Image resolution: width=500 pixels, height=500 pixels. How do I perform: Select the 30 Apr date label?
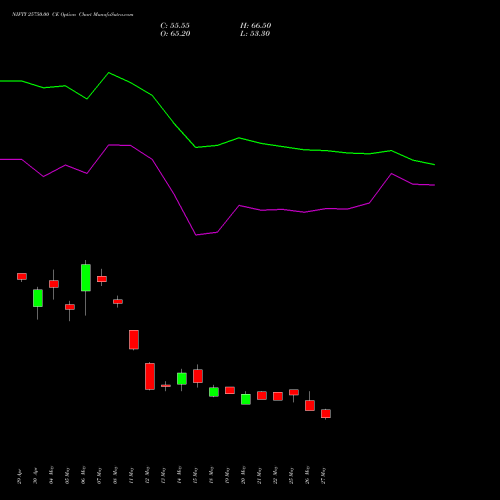pos(35,476)
